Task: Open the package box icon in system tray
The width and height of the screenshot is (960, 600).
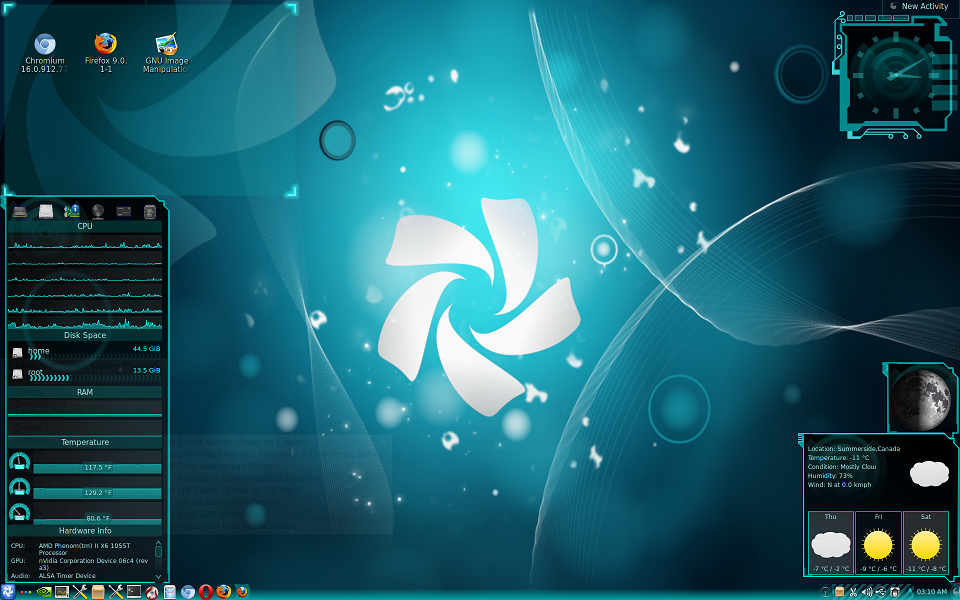Action: tap(839, 592)
